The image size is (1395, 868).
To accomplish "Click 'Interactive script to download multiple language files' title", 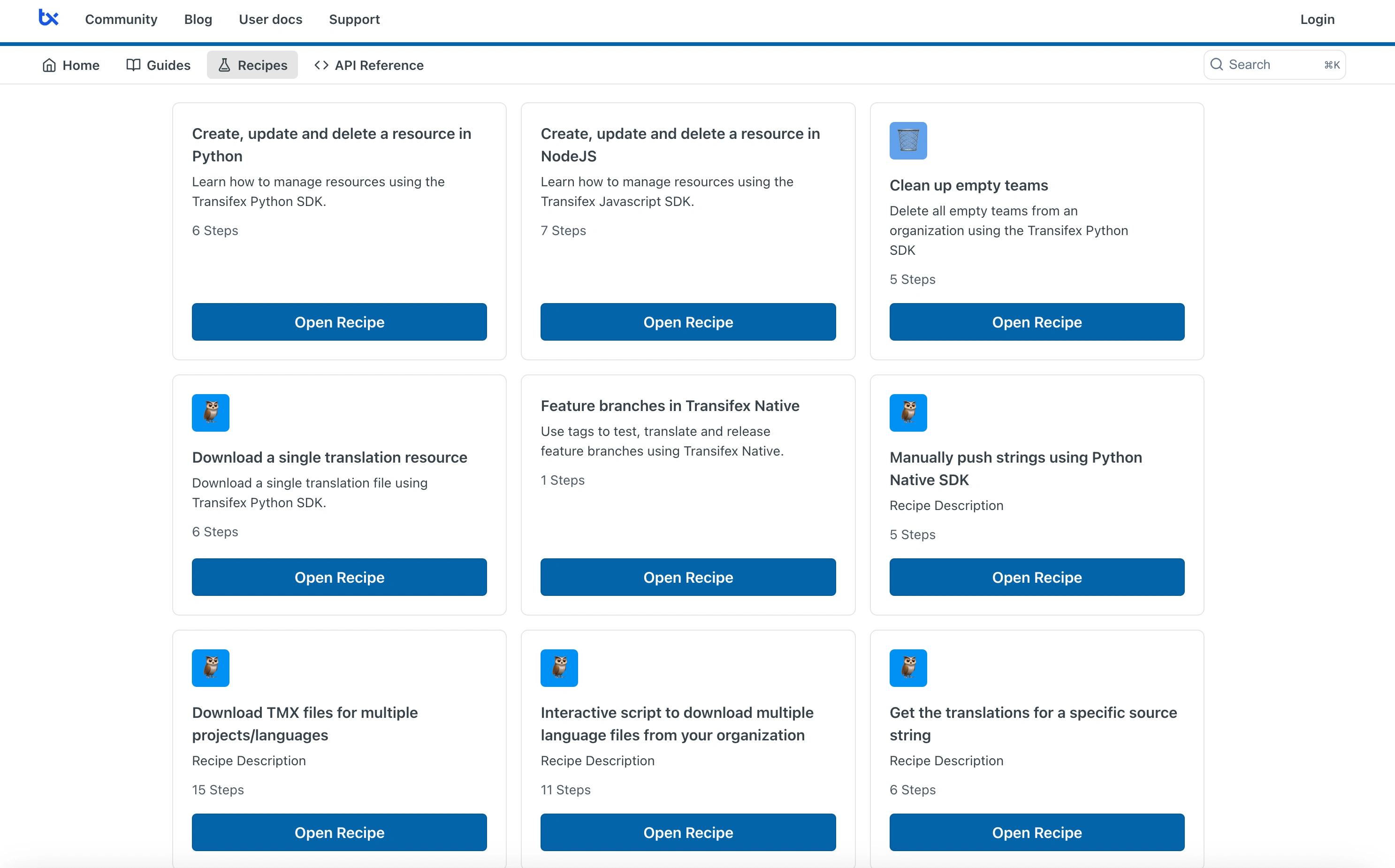I will 677,724.
